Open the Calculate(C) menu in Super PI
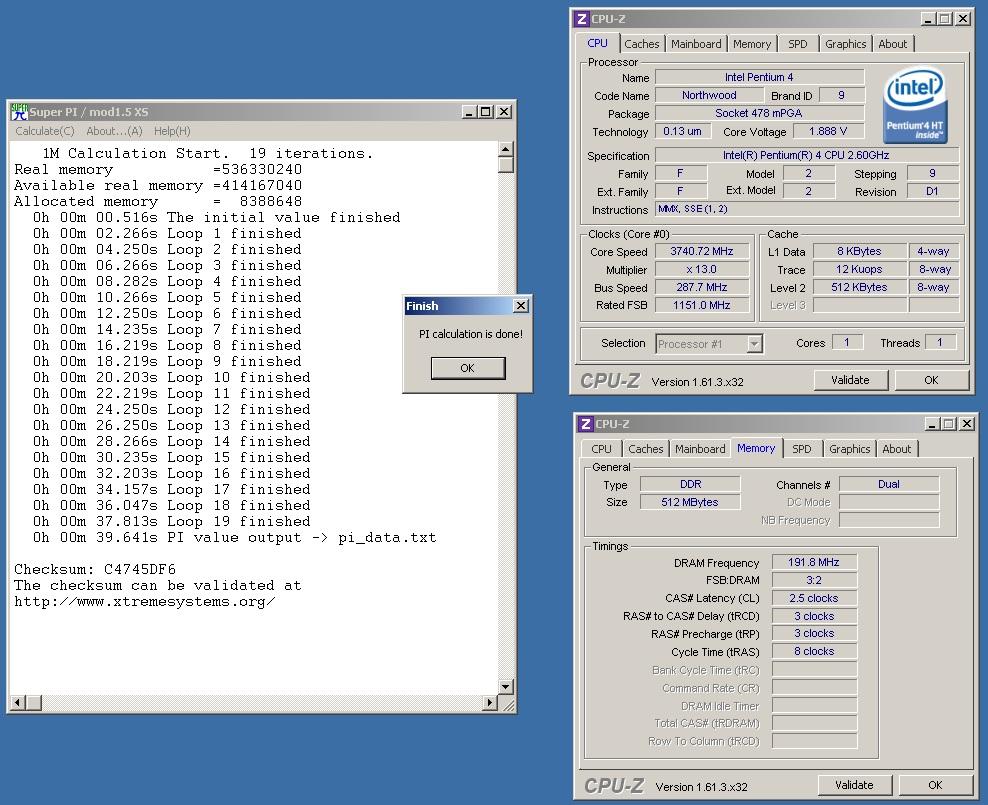This screenshot has width=988, height=805. tap(45, 131)
